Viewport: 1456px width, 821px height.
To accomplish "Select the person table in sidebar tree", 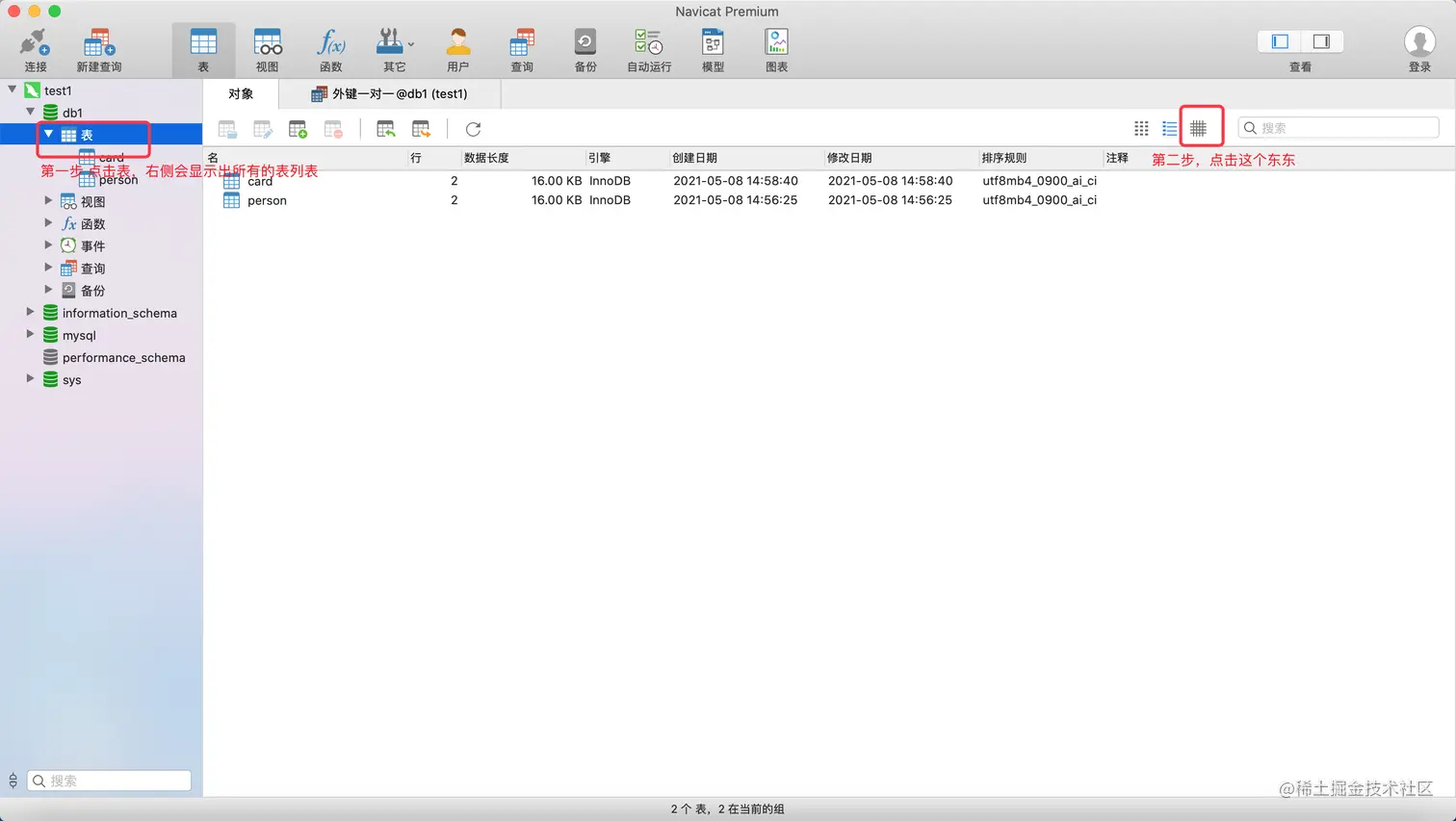I will pyautogui.click(x=118, y=180).
